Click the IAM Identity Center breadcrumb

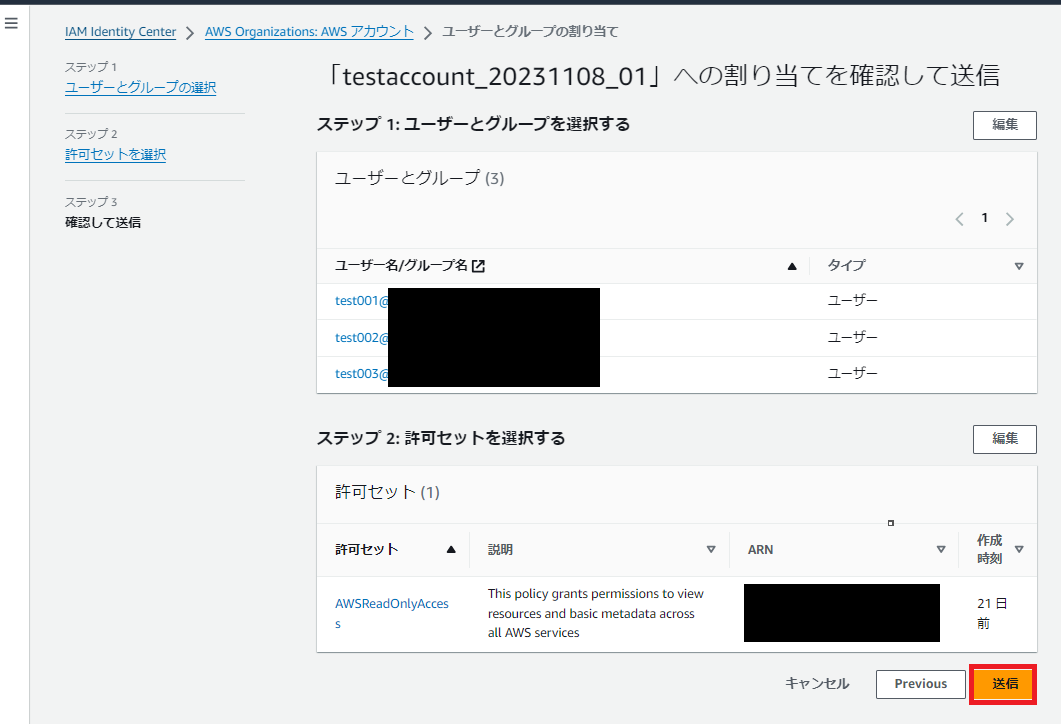coord(120,32)
